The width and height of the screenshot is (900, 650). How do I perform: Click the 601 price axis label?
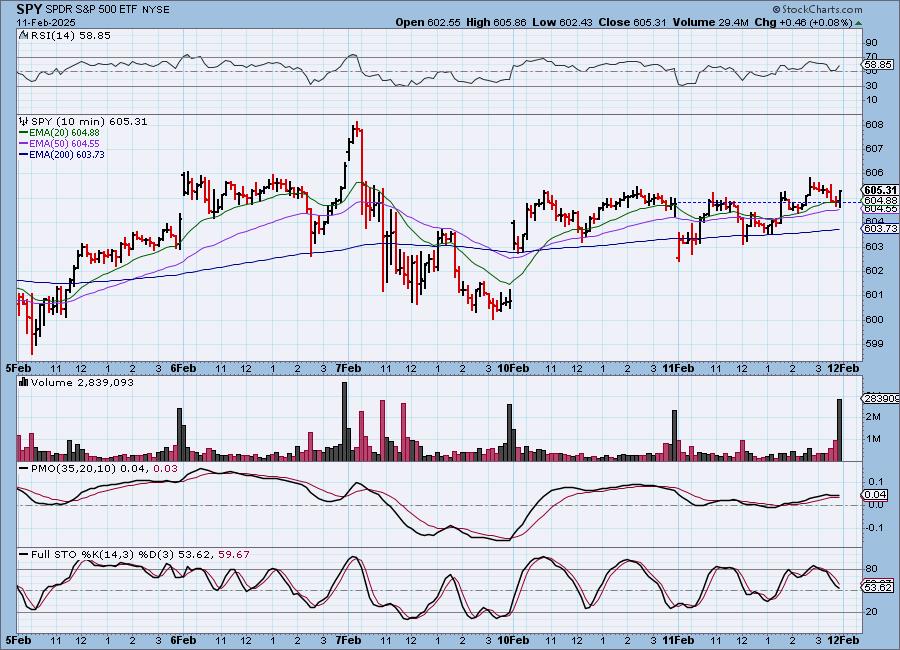874,295
